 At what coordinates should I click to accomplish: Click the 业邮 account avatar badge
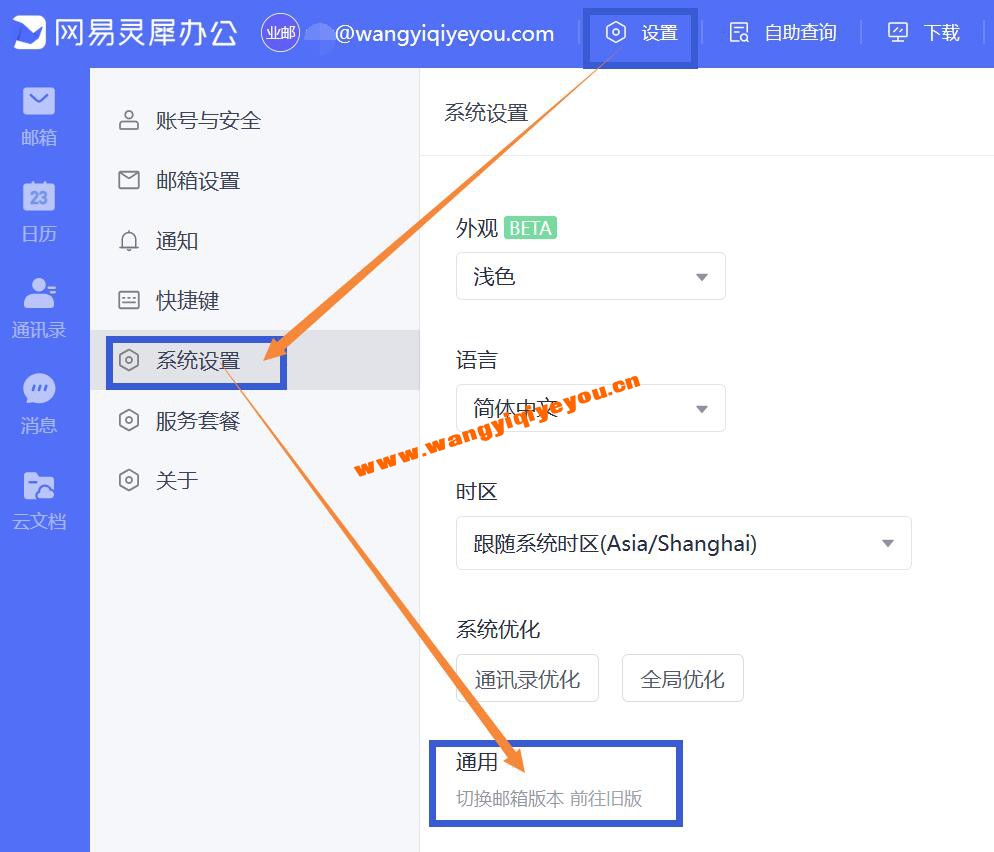[280, 32]
